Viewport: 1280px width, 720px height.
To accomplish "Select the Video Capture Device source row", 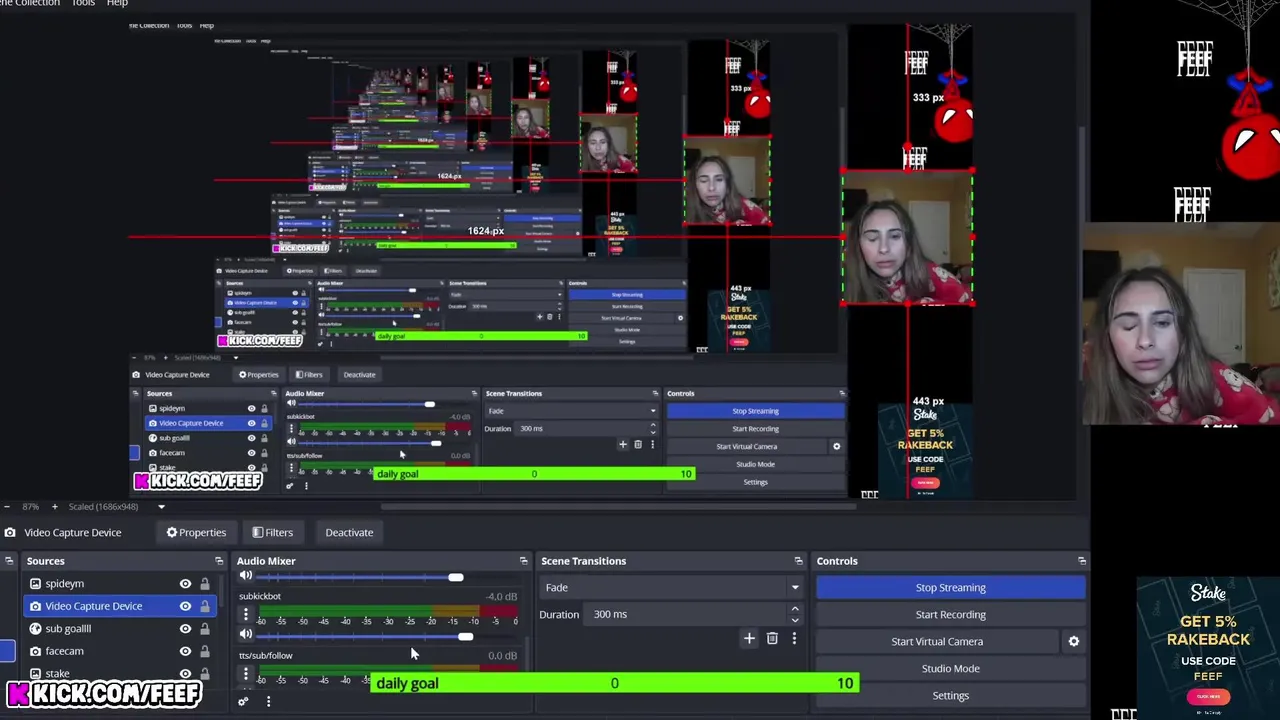I will [x=120, y=606].
